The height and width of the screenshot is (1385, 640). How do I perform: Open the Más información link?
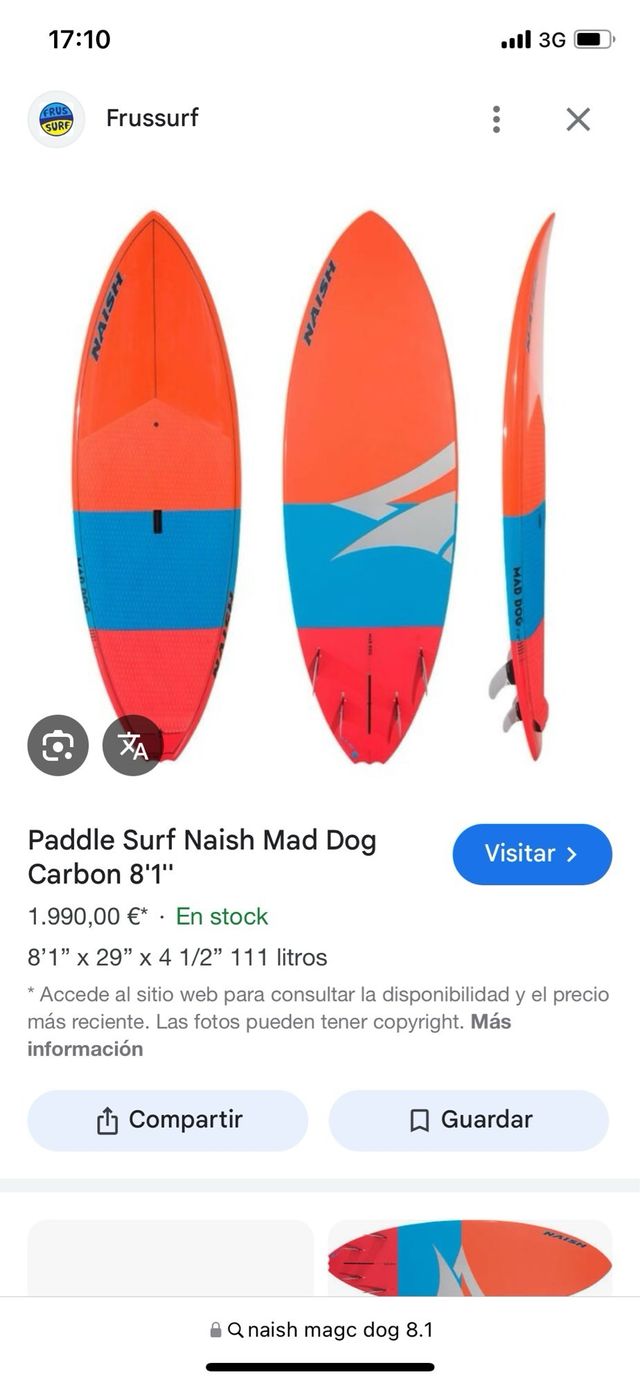tap(269, 1035)
